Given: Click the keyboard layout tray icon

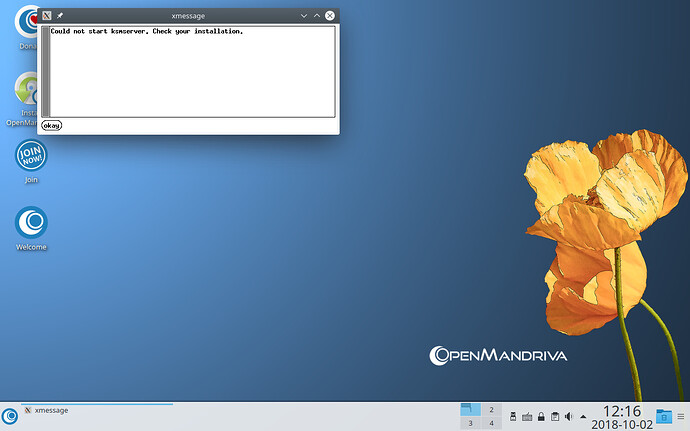Looking at the screenshot, I should (x=527, y=416).
